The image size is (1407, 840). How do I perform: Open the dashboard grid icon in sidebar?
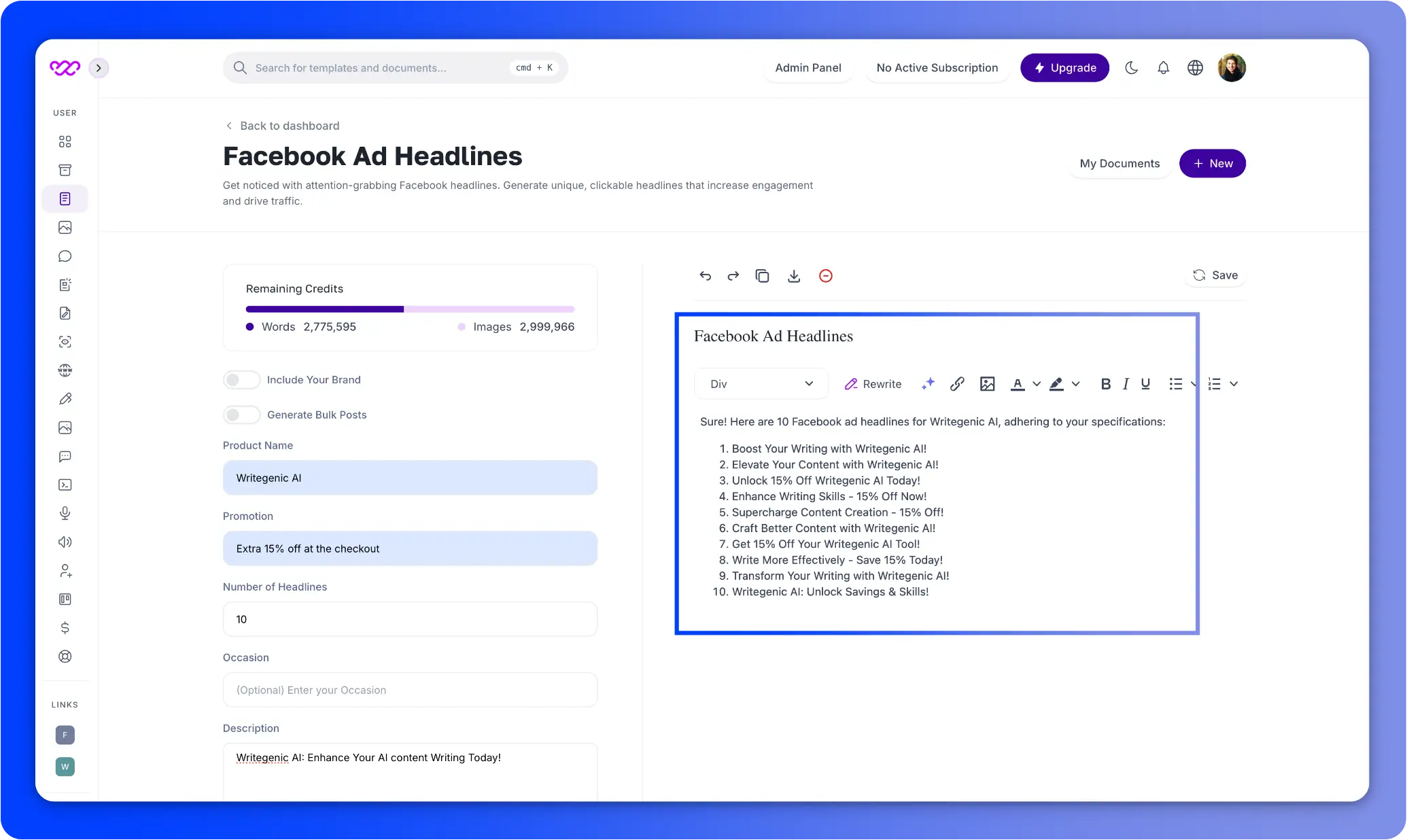[65, 141]
